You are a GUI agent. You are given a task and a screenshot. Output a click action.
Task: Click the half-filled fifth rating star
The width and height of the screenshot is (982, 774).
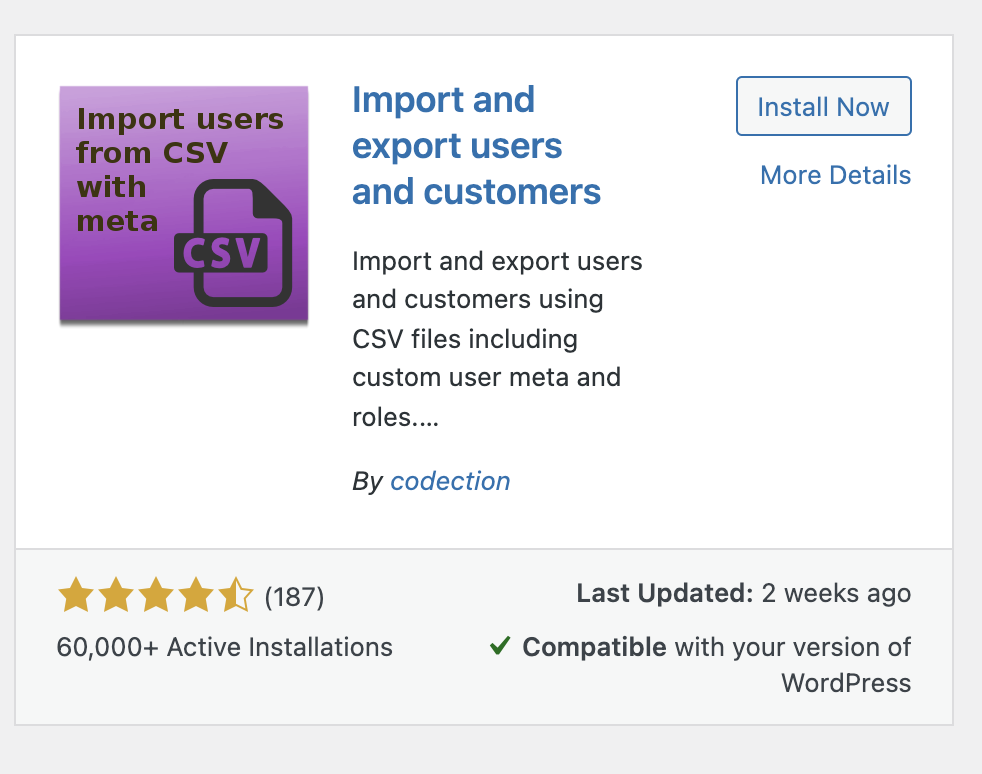[x=236, y=595]
